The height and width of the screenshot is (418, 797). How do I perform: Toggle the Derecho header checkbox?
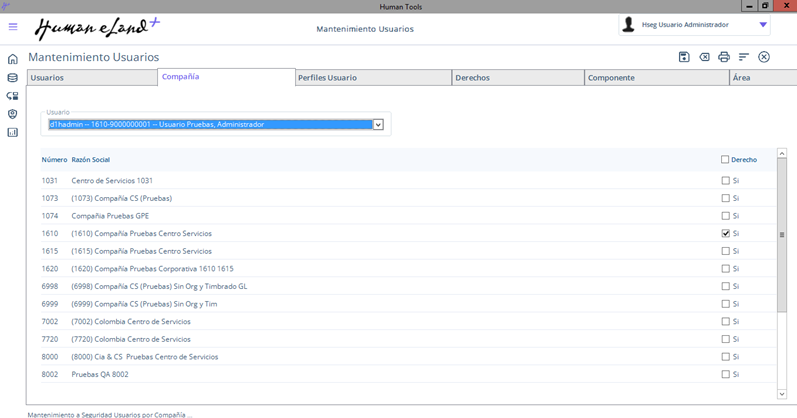click(x=726, y=160)
